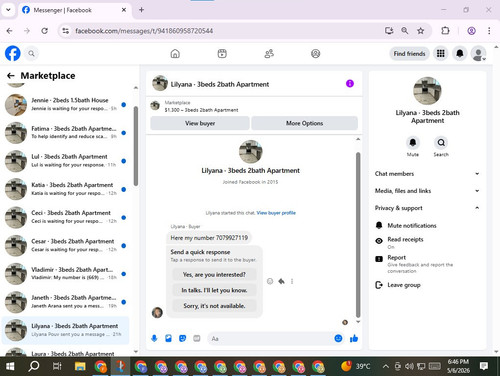The width and height of the screenshot is (500, 376).
Task: Choose a GIF icon
Action: pos(197,339)
